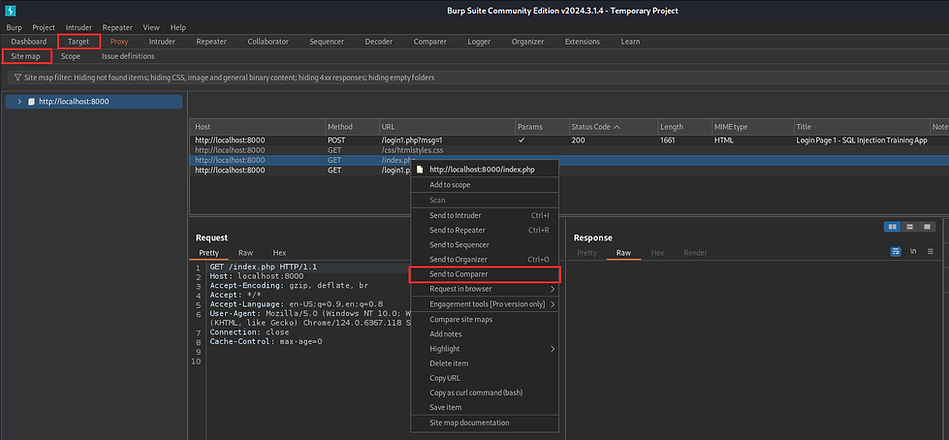Open the Repeater menu in the menu bar

pos(117,27)
